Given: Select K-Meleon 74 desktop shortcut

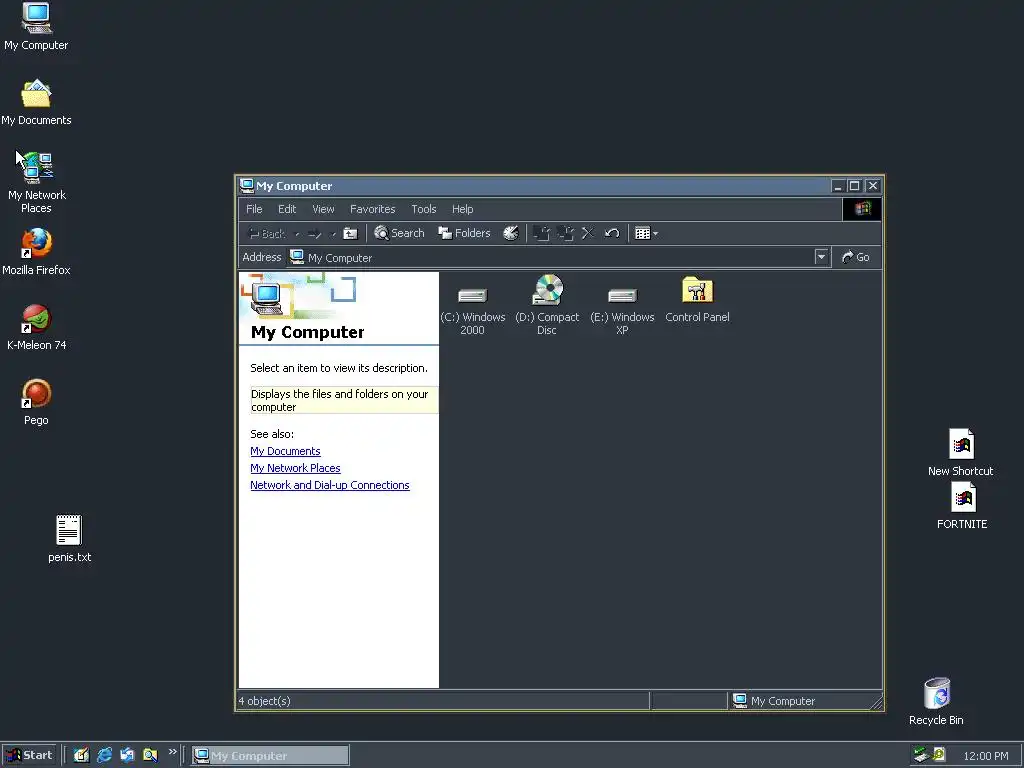Looking at the screenshot, I should point(37,327).
